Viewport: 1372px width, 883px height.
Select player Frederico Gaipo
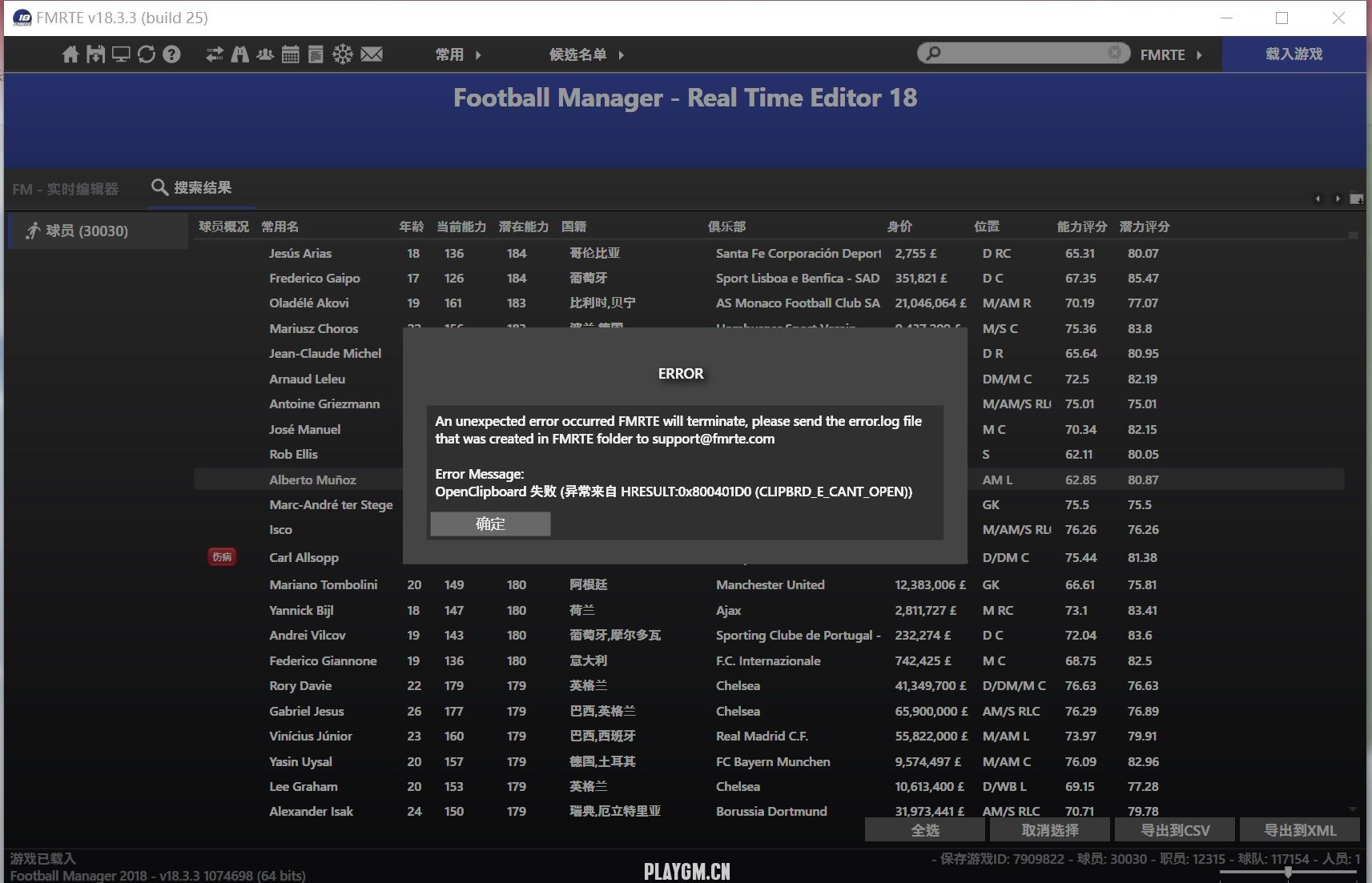(315, 278)
